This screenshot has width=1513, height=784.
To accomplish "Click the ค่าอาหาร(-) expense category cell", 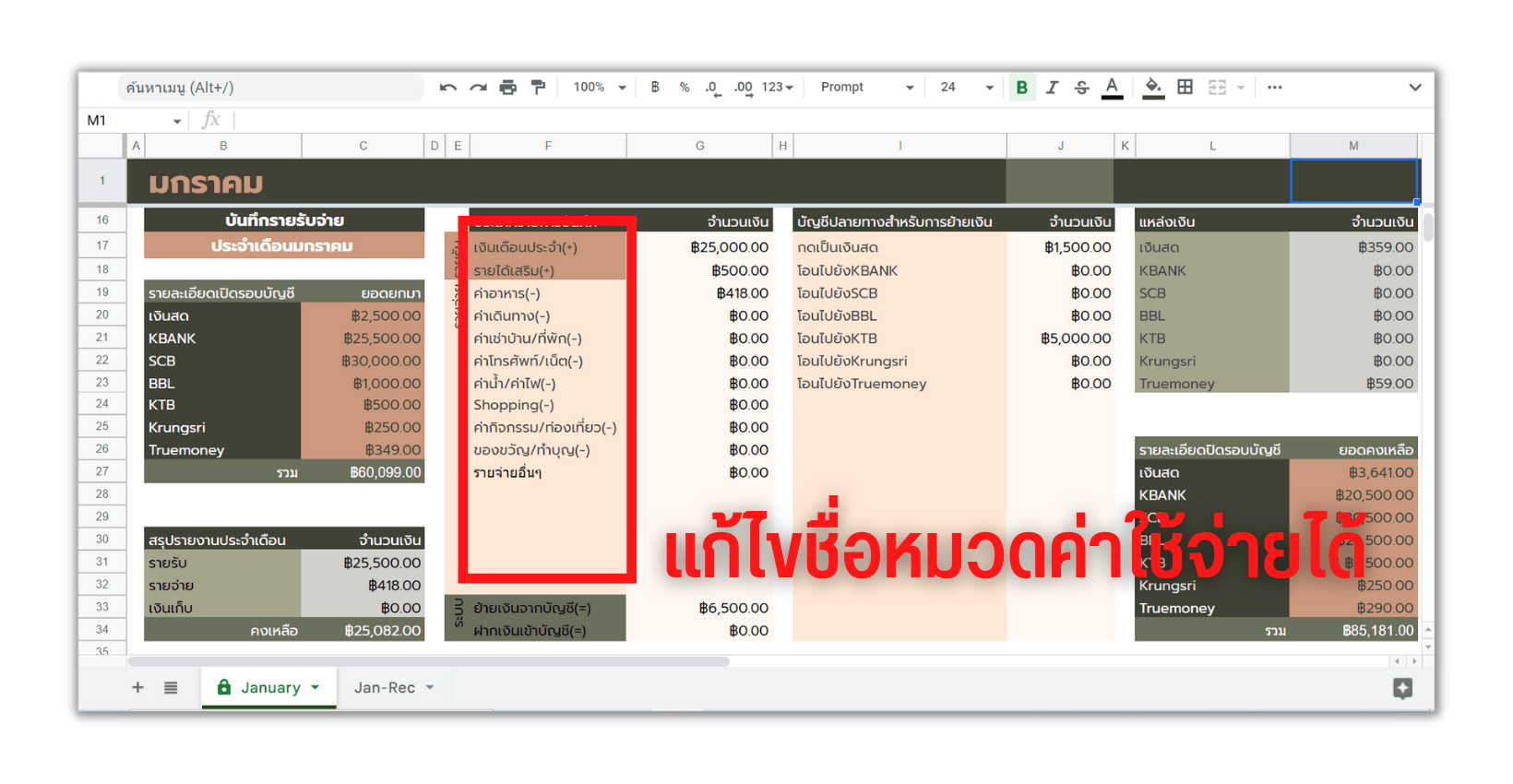I will (548, 293).
